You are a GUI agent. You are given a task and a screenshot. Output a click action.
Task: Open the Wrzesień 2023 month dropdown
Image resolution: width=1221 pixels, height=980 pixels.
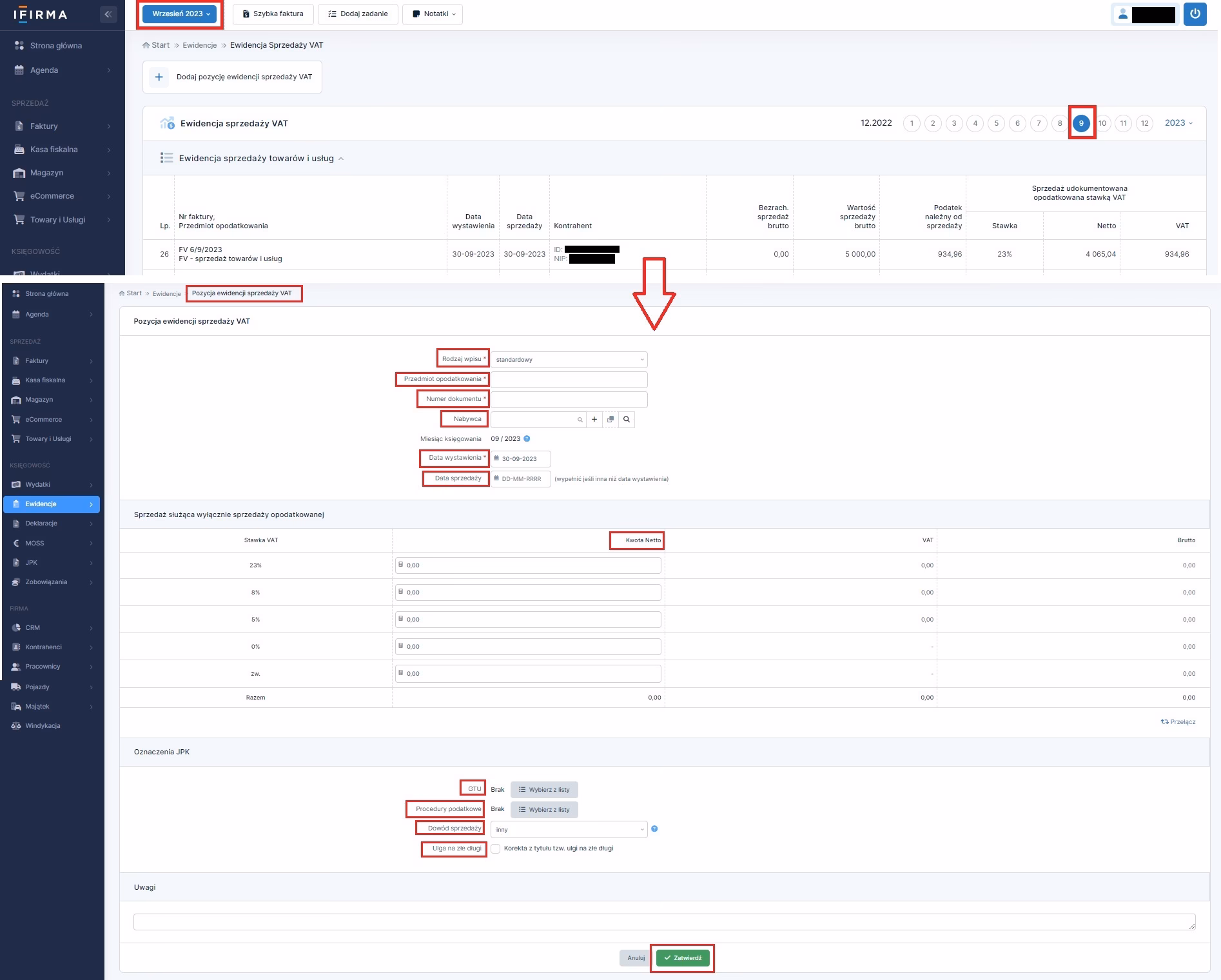[180, 14]
